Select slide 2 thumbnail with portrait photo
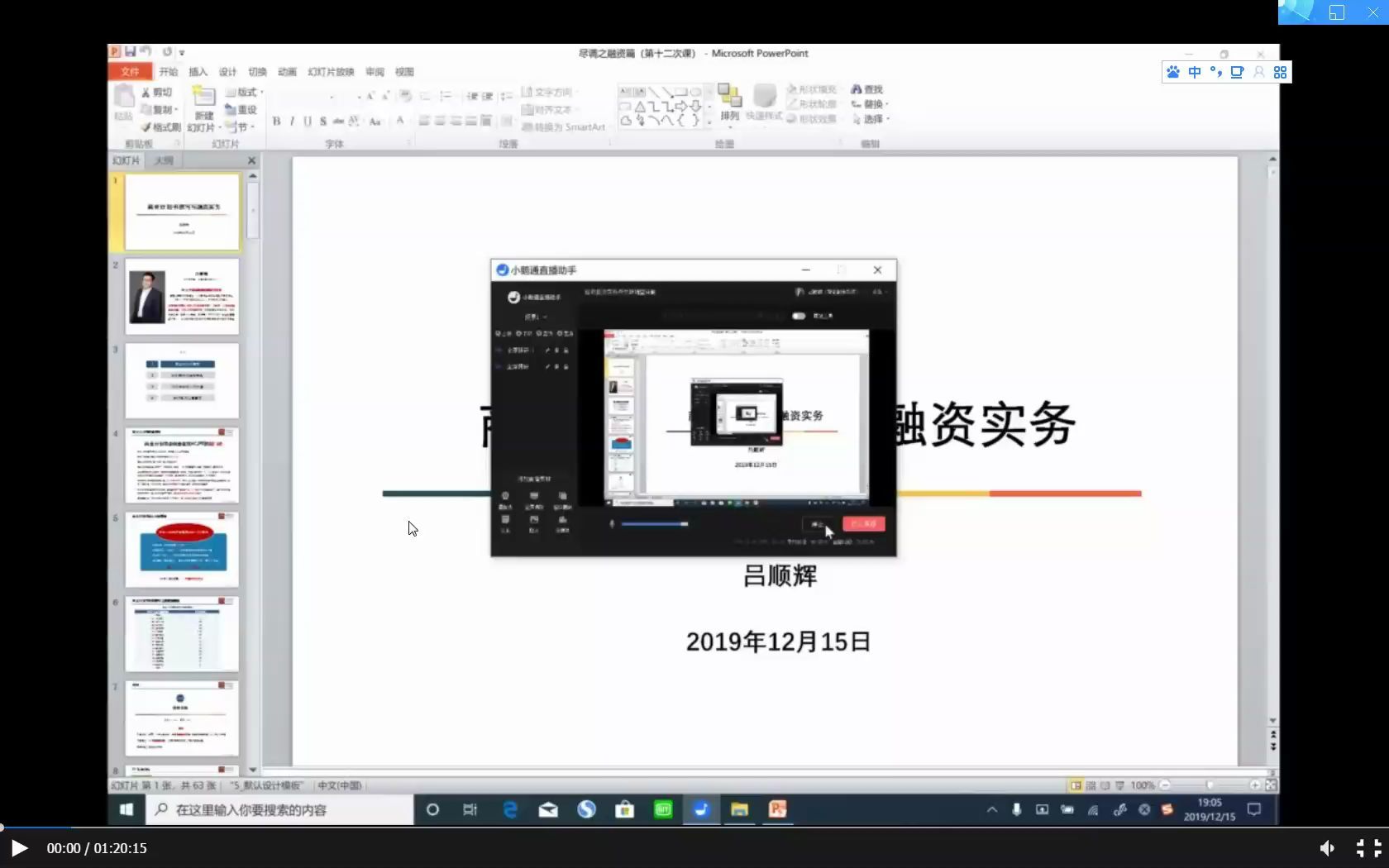1389x868 pixels. click(x=182, y=297)
